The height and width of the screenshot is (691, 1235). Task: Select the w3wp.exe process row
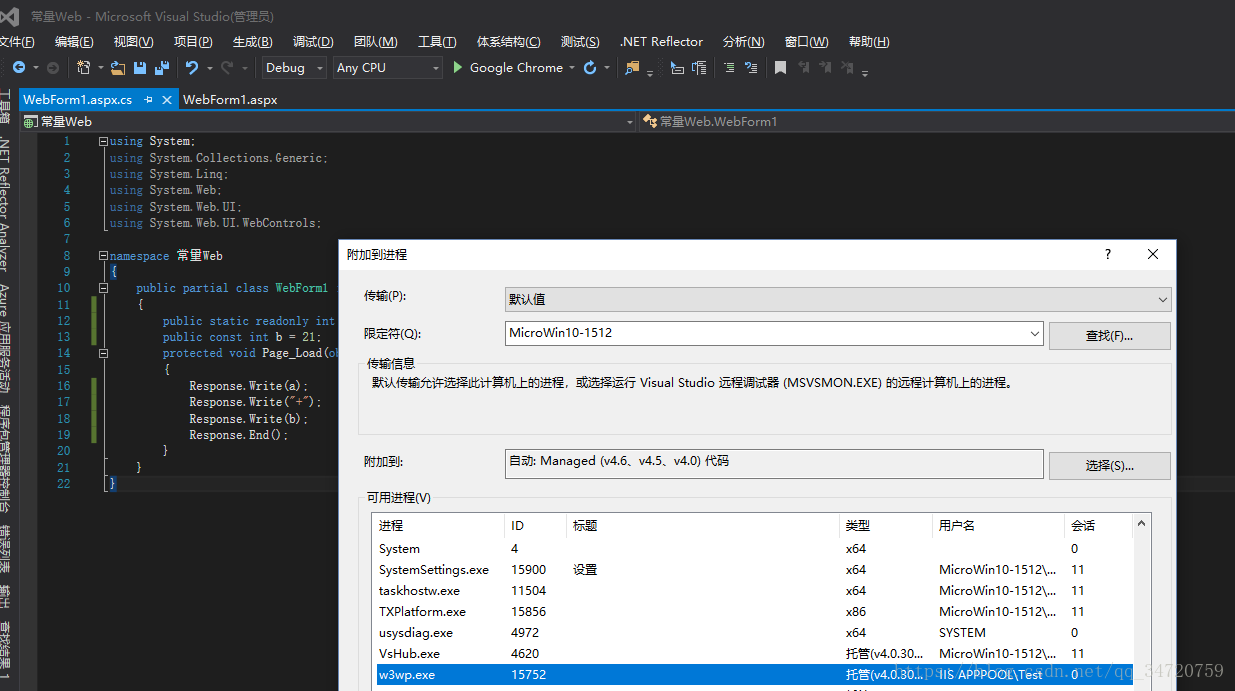(755, 675)
